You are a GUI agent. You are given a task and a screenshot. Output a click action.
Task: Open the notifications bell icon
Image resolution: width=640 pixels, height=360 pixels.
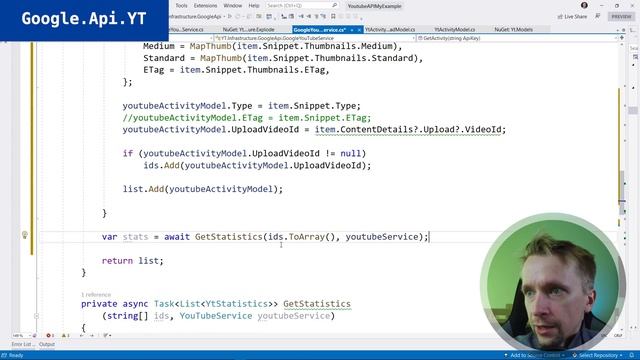point(632,355)
